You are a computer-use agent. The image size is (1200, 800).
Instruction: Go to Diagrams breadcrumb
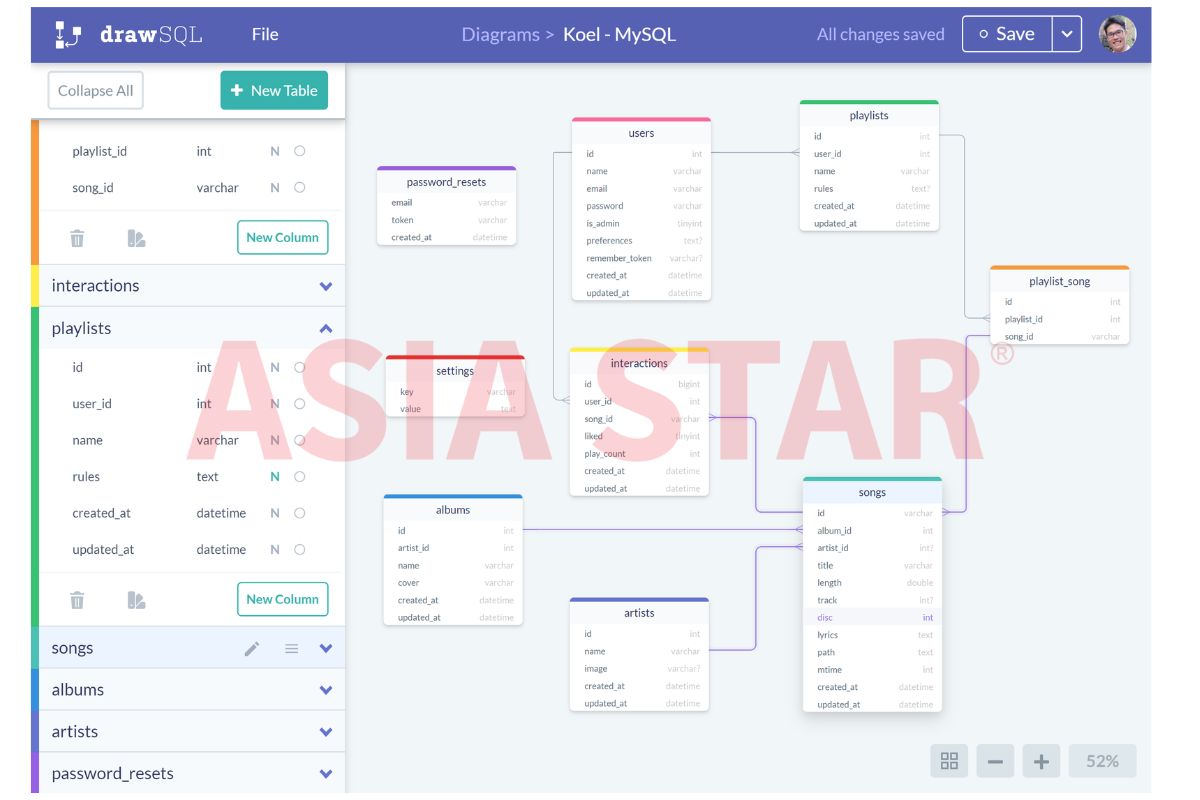[500, 34]
